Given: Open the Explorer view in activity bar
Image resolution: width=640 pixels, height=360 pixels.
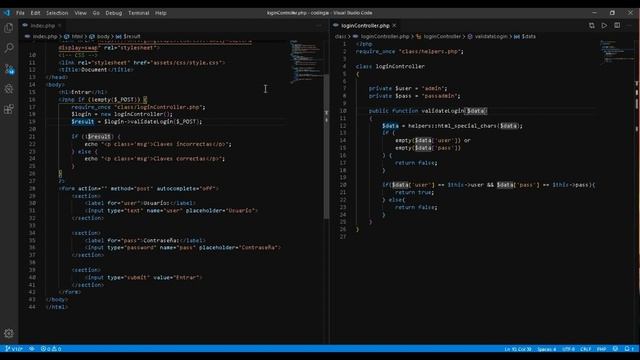Looking at the screenshot, I should point(9,28).
